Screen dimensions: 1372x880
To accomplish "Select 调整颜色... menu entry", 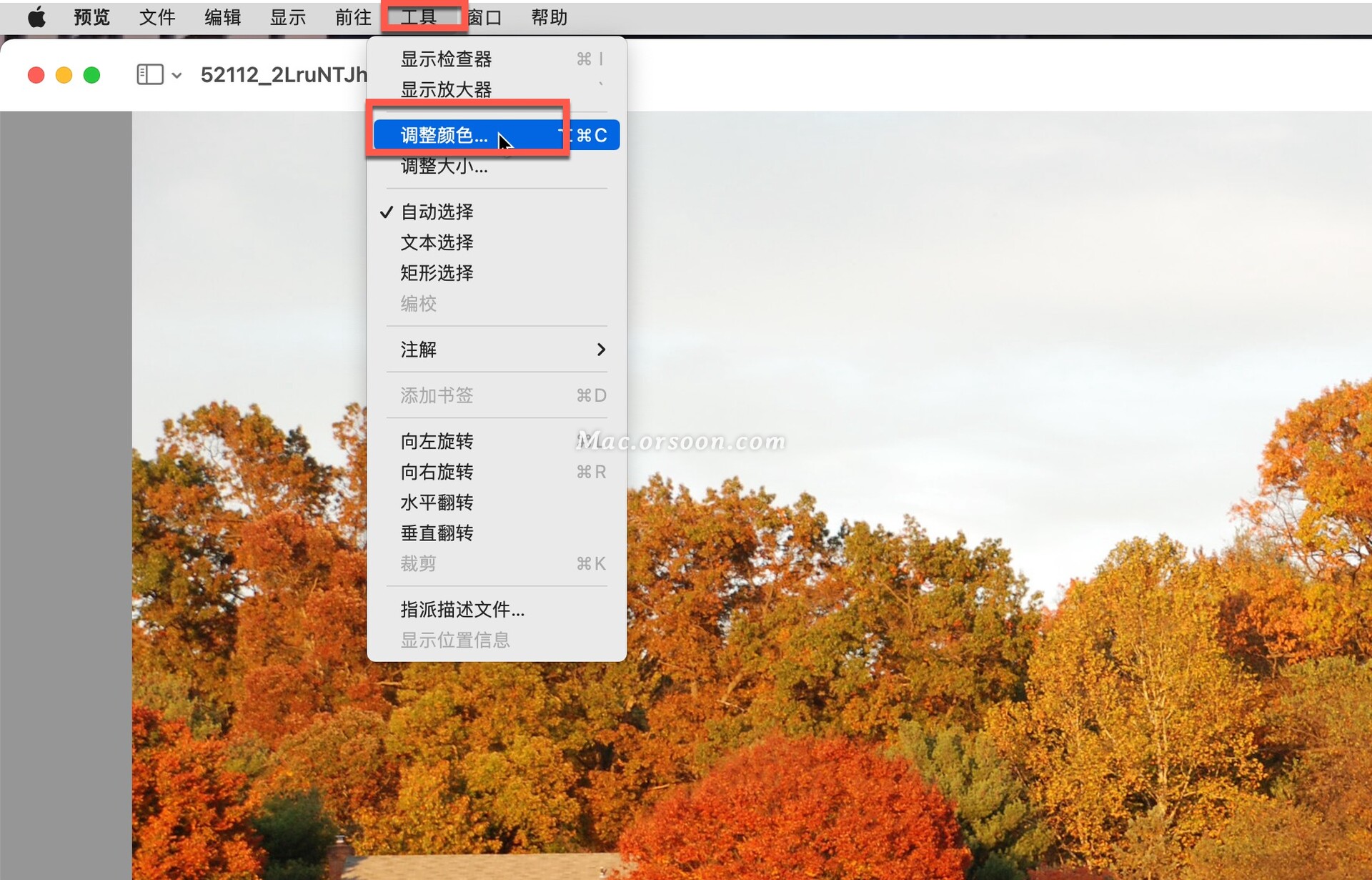I will pos(444,135).
